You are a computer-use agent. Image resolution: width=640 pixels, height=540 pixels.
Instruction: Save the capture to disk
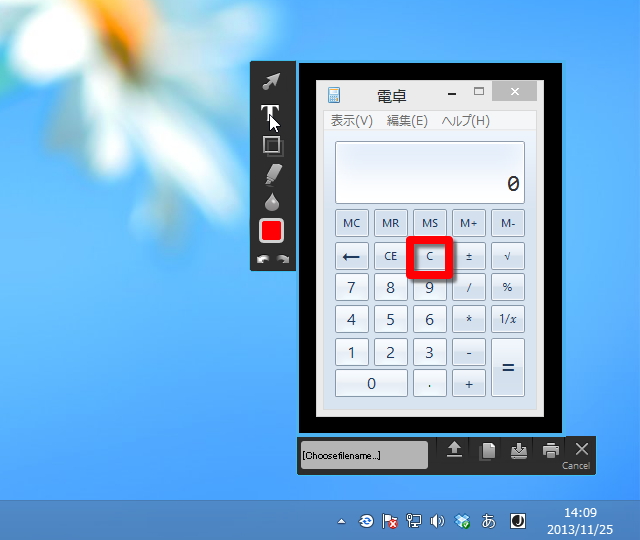coord(519,451)
